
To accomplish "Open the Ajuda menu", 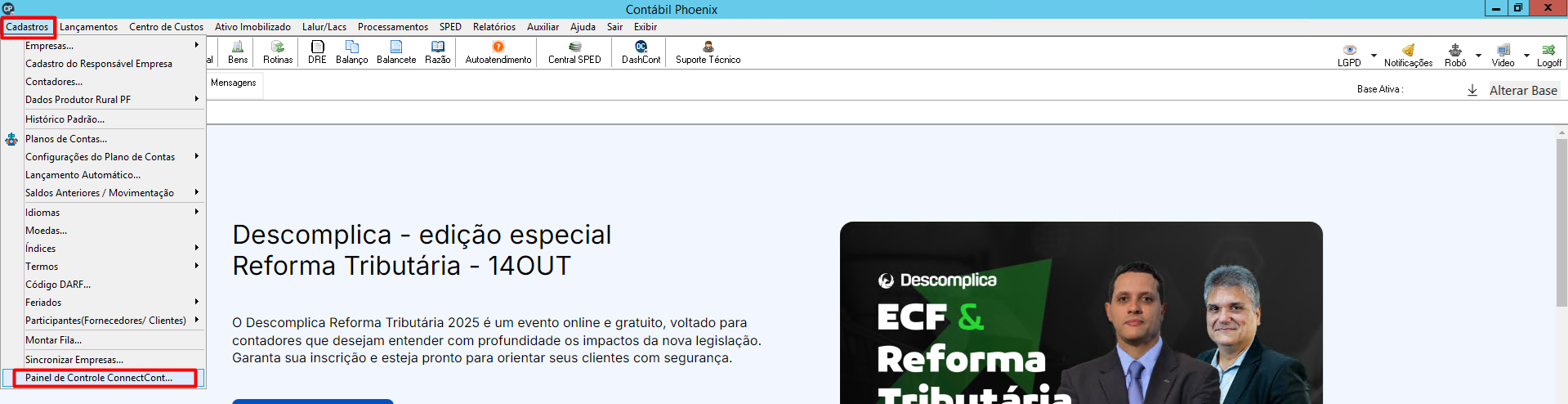I will coord(583,27).
